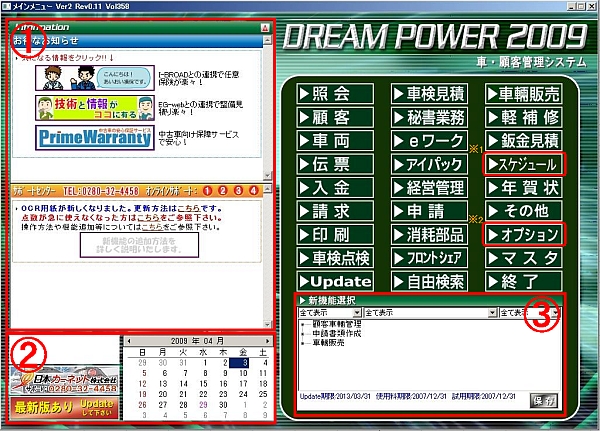Expand the 車輌販売 tree node
Viewport: 600px width, 431px height.
click(x=303, y=343)
